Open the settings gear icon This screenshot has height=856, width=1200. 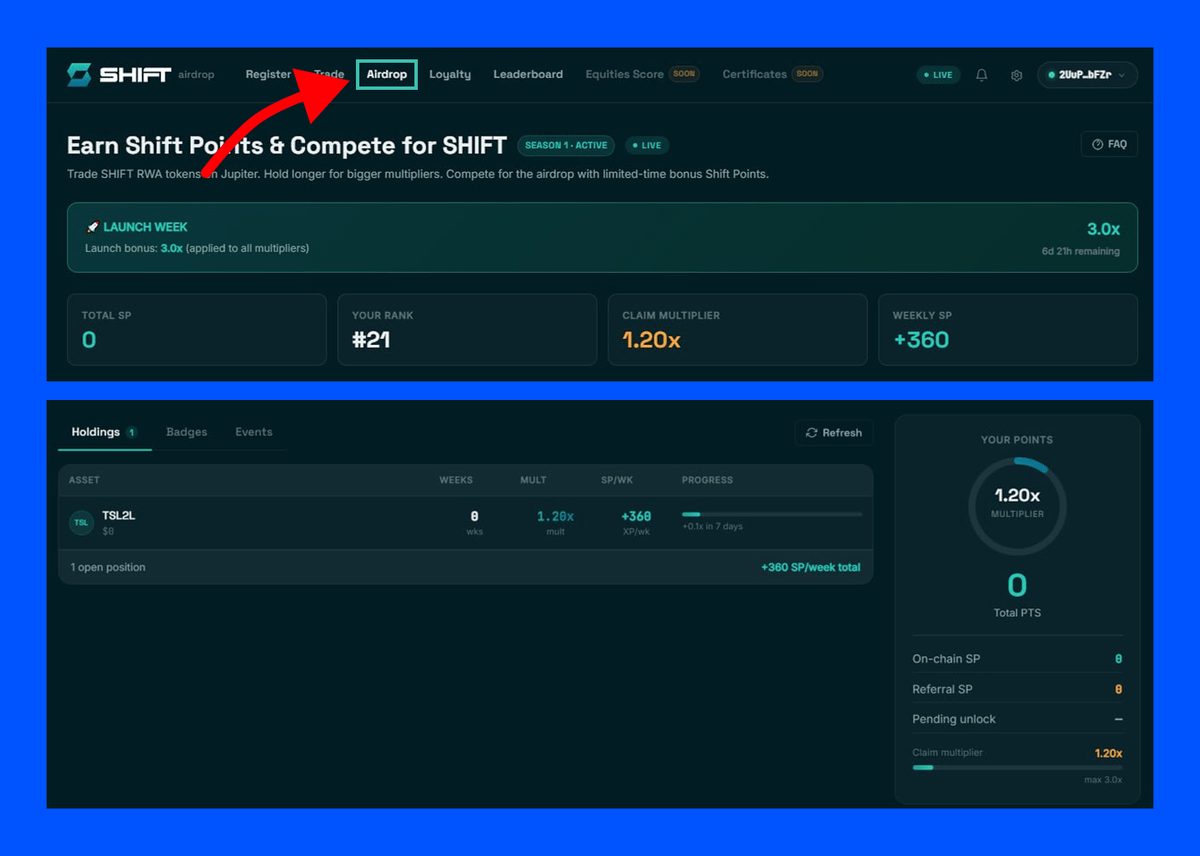pos(1016,75)
